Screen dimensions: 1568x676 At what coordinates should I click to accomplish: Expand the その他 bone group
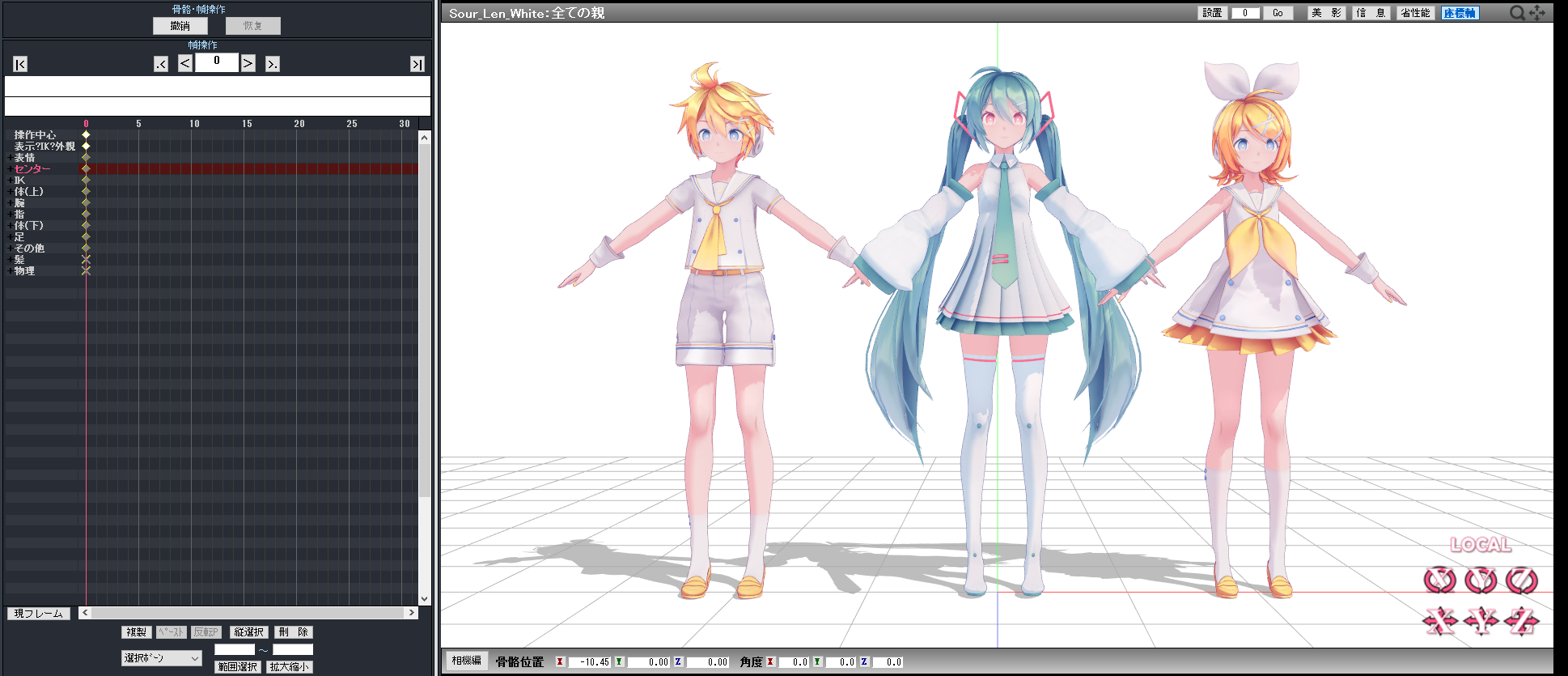(10, 249)
